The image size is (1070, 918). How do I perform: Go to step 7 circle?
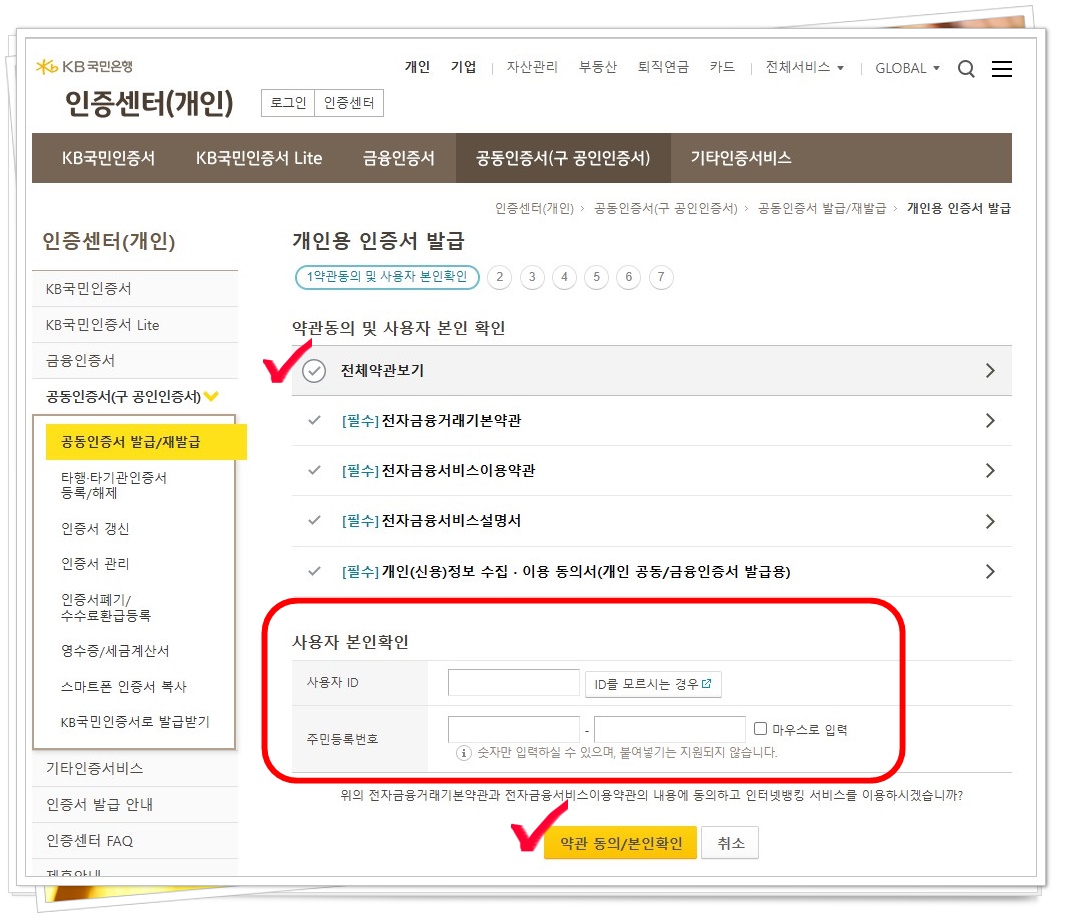(661, 277)
